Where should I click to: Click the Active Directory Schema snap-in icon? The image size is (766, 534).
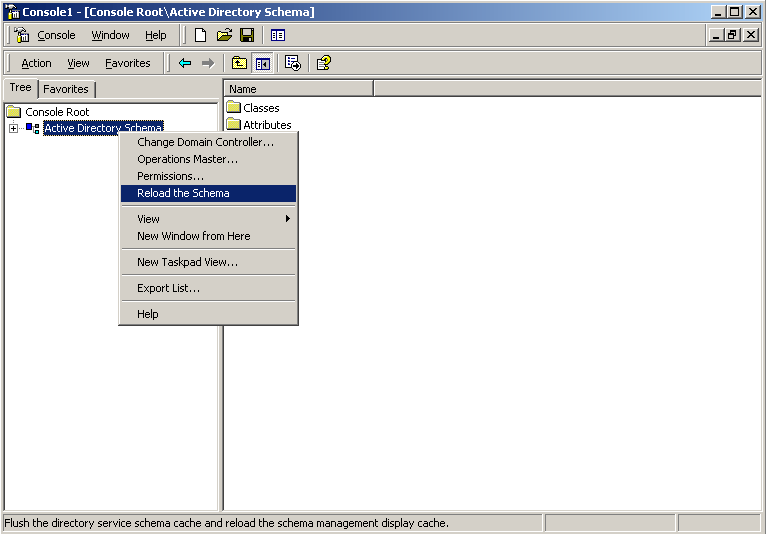(x=33, y=128)
